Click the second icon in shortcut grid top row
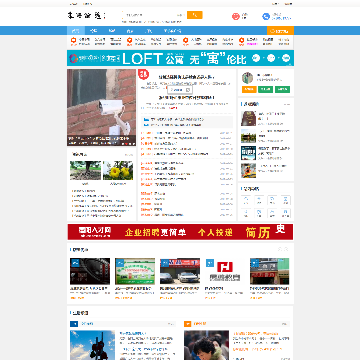 259,200
